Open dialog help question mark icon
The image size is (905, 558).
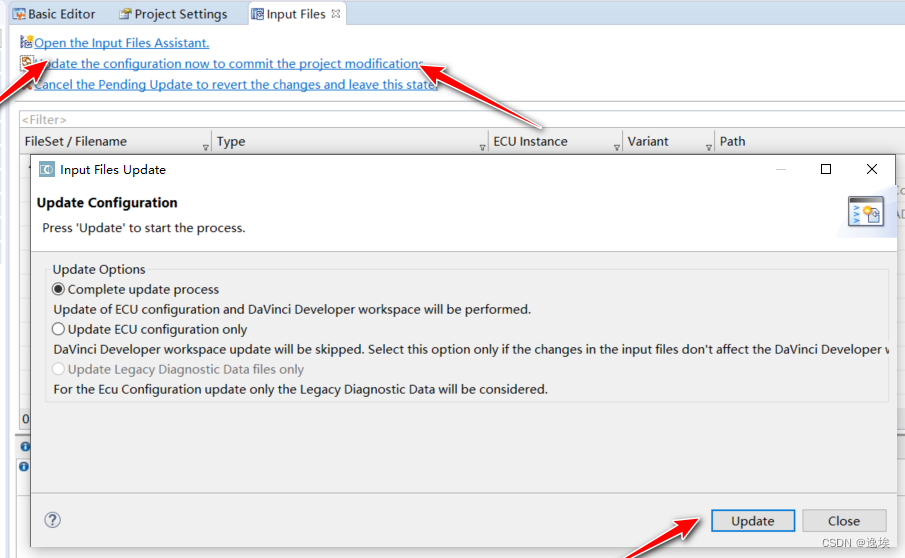pyautogui.click(x=53, y=520)
